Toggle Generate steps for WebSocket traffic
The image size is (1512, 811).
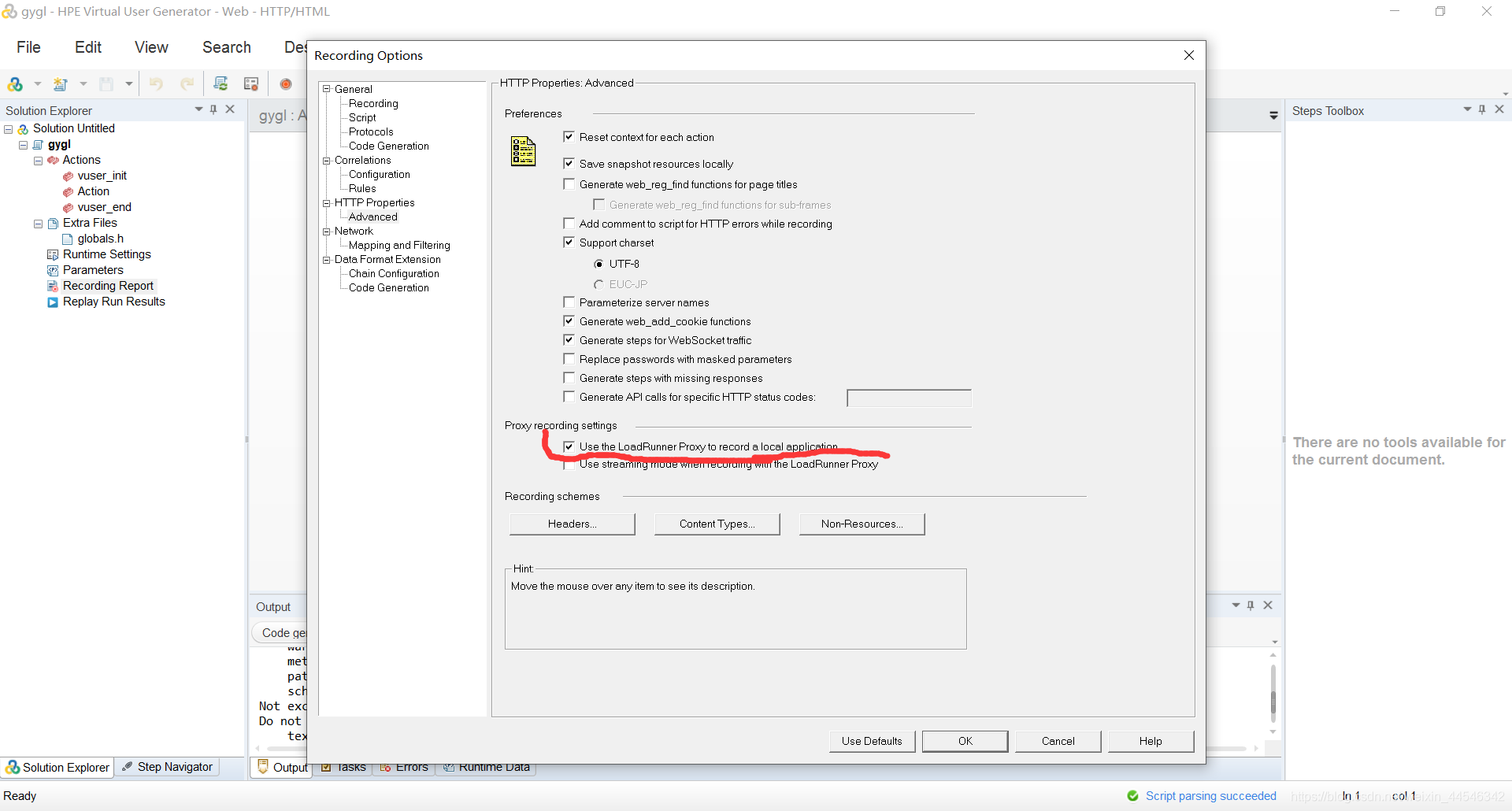(569, 339)
